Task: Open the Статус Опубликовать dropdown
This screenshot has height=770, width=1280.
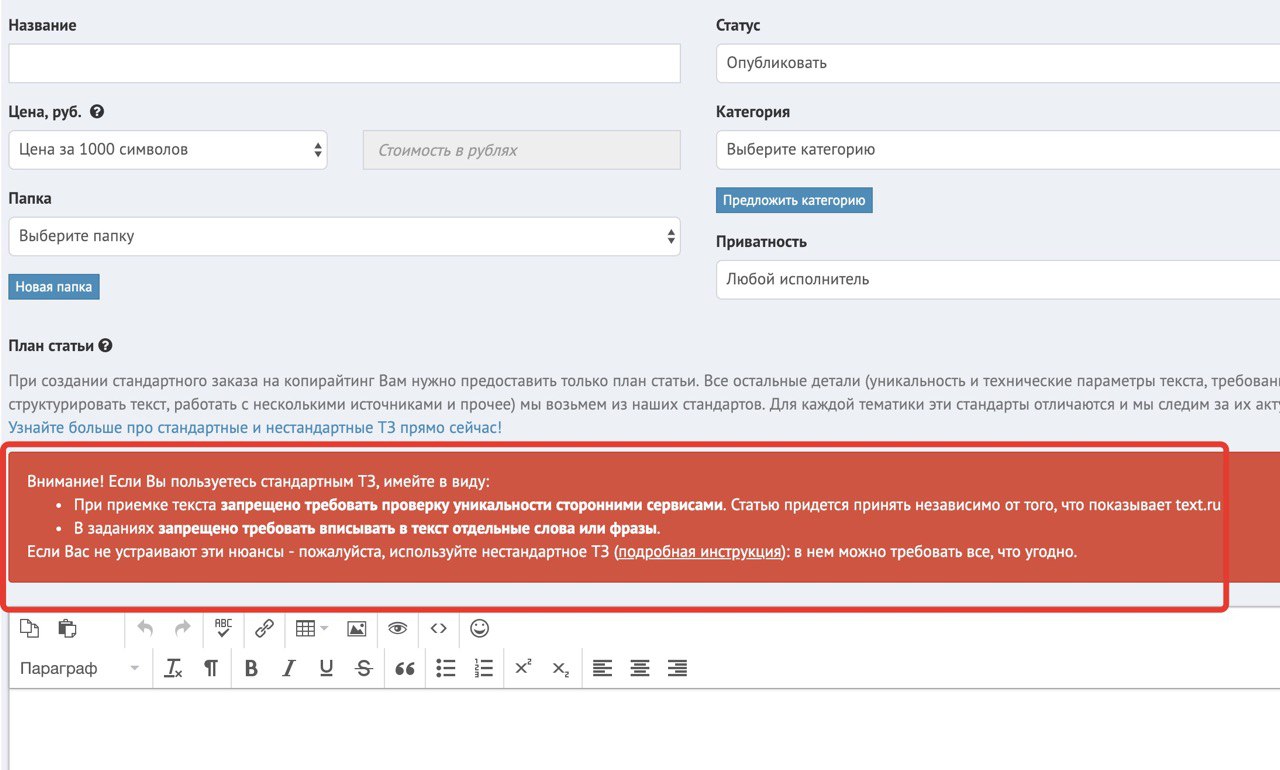Action: pyautogui.click(x=998, y=63)
